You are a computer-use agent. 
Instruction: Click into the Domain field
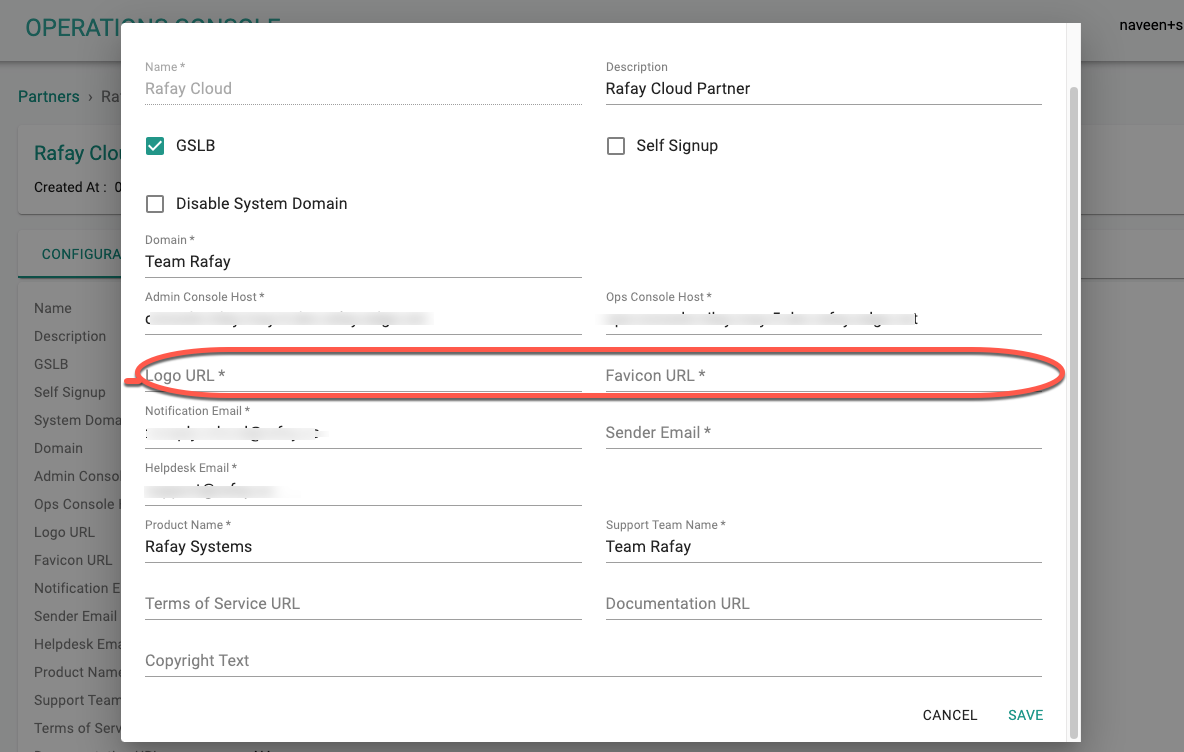tap(363, 262)
